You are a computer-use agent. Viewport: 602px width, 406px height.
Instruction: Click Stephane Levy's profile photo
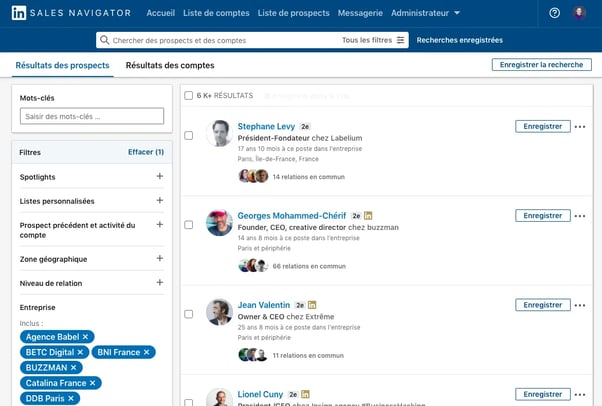[219, 133]
